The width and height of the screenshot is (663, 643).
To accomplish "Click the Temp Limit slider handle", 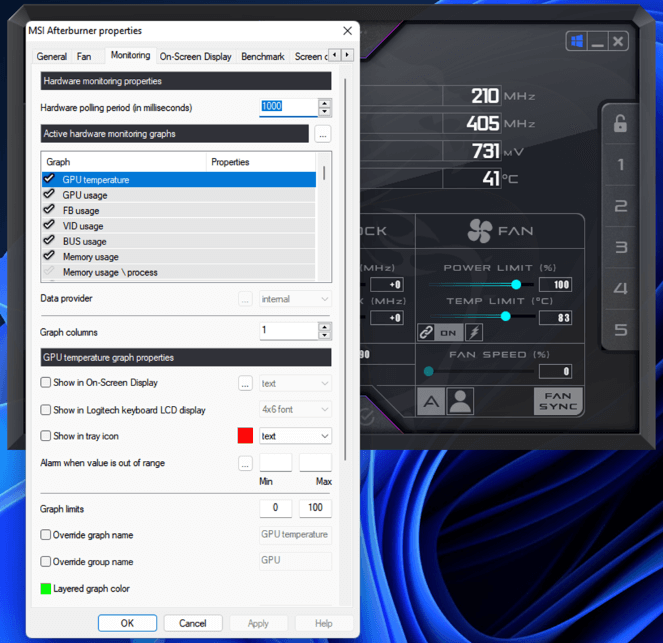I will click(x=505, y=316).
